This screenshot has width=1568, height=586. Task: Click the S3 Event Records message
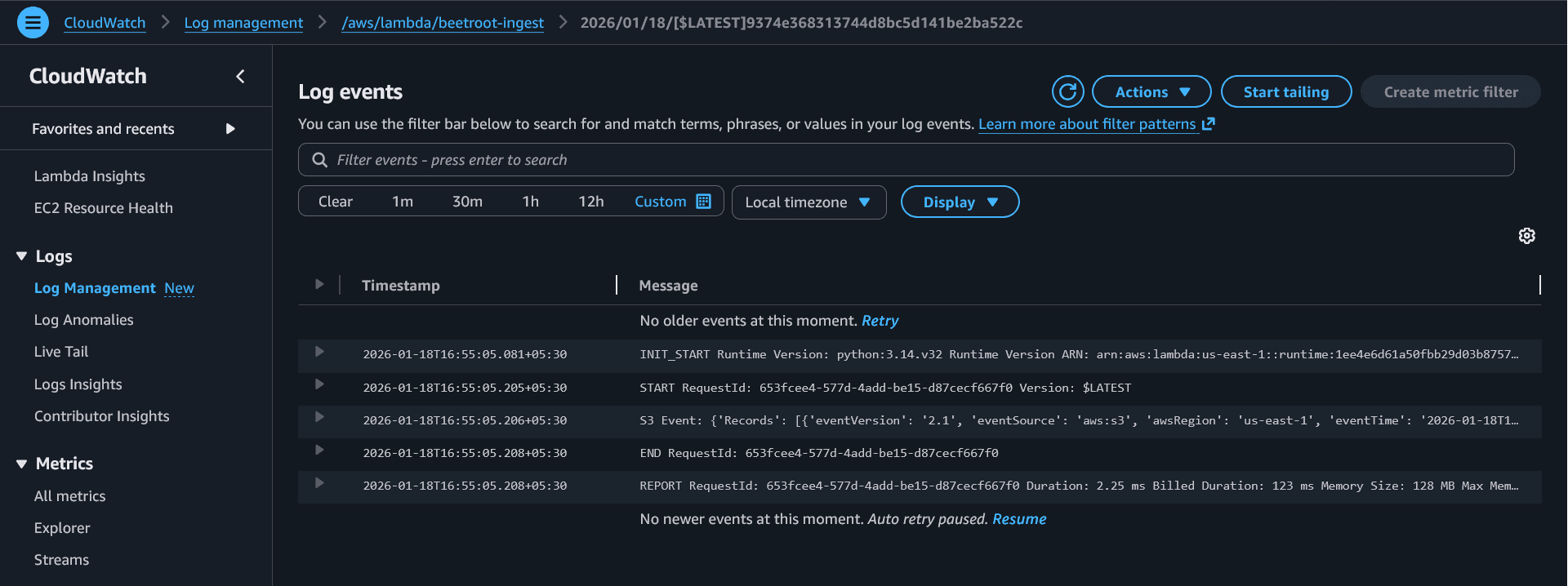point(1079,420)
